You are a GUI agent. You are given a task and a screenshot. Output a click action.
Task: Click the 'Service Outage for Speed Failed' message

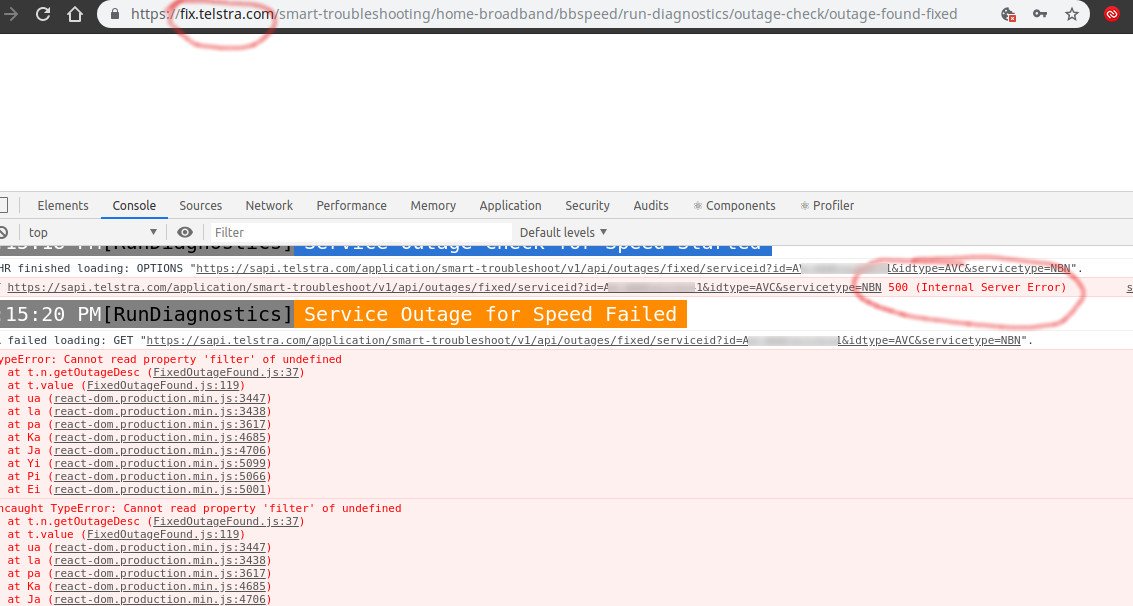click(490, 314)
